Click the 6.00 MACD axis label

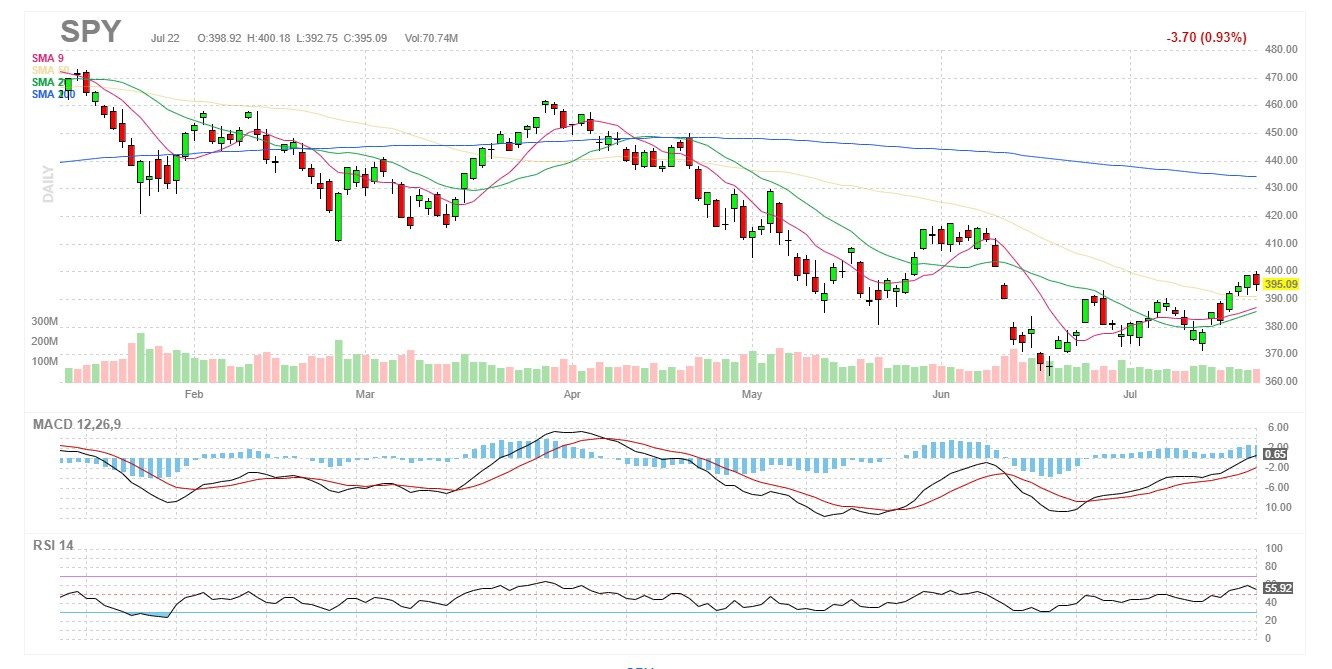click(1276, 426)
